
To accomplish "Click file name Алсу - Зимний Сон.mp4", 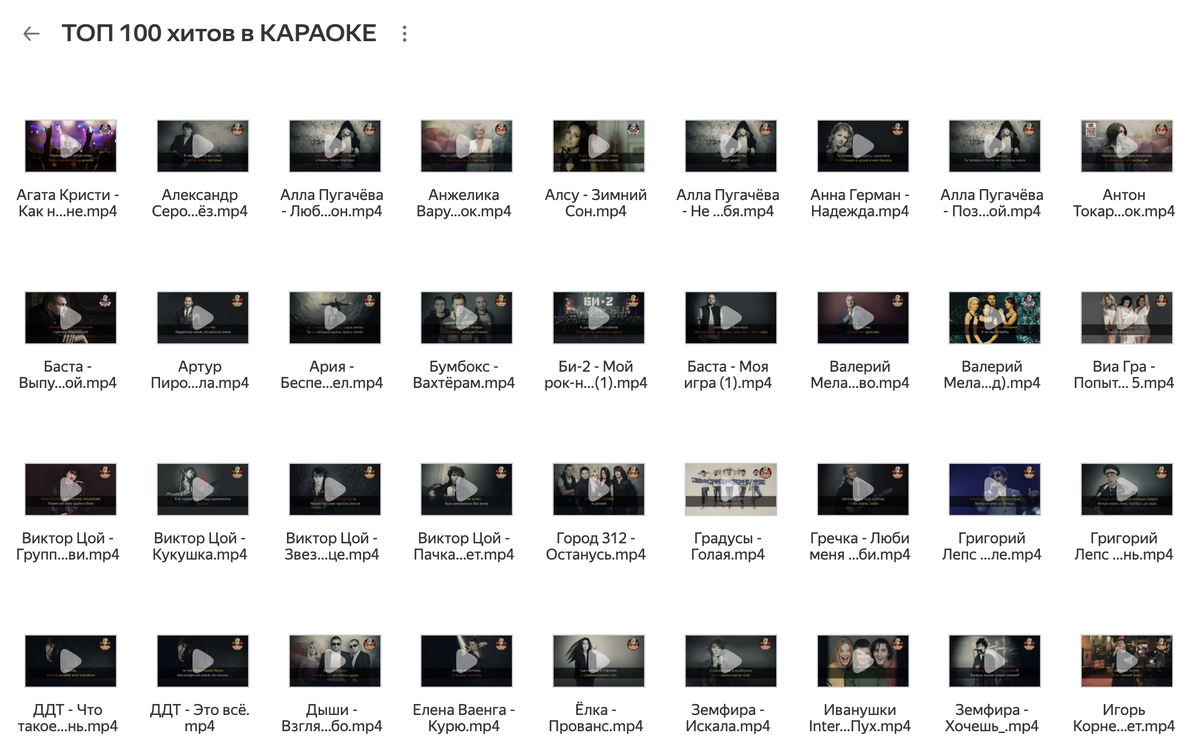I will point(596,203).
